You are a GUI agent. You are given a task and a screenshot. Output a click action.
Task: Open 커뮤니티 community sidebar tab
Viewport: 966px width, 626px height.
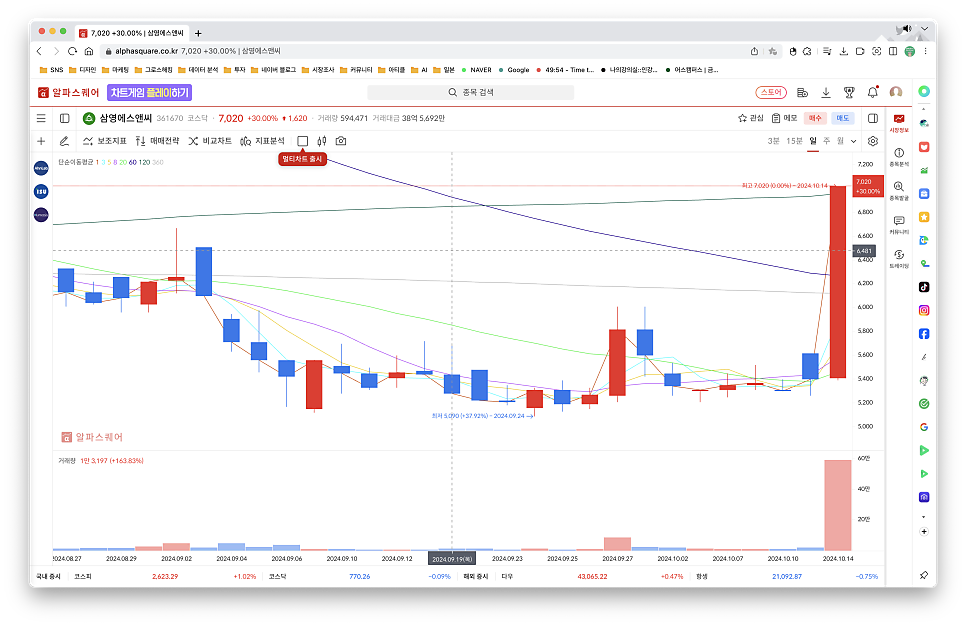pyautogui.click(x=899, y=225)
